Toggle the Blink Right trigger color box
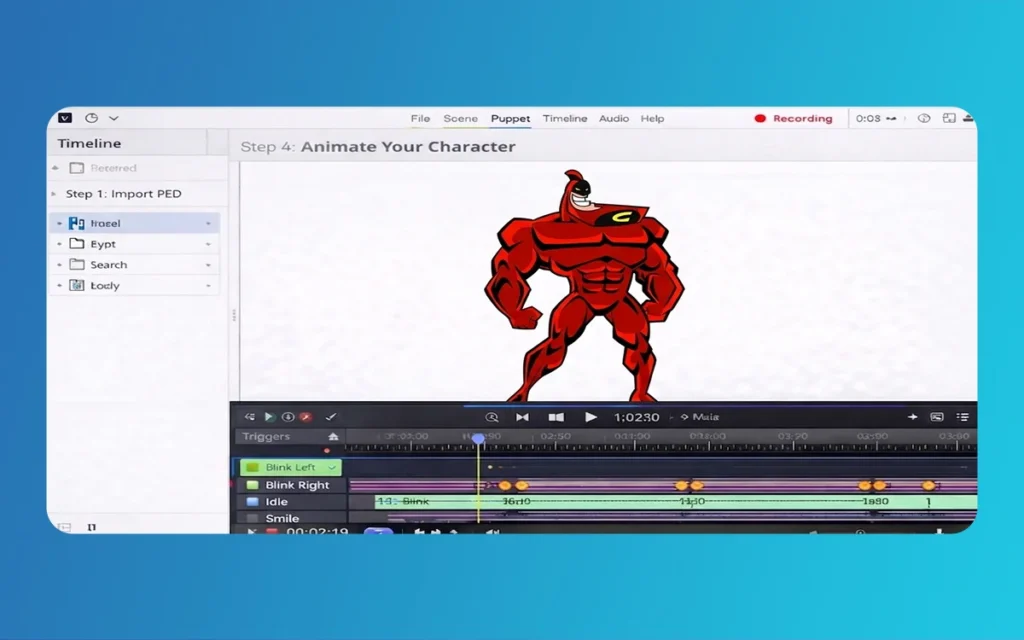This screenshot has height=640, width=1024. [252, 485]
